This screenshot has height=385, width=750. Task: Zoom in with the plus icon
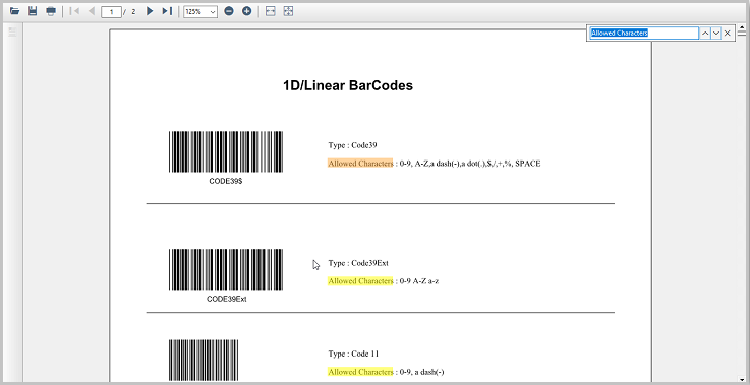(x=246, y=11)
